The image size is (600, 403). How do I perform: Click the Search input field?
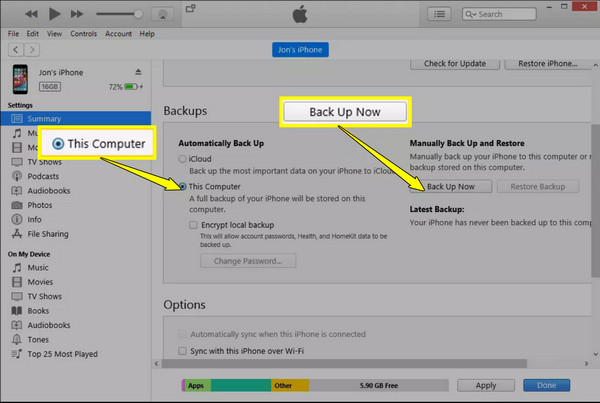499,14
